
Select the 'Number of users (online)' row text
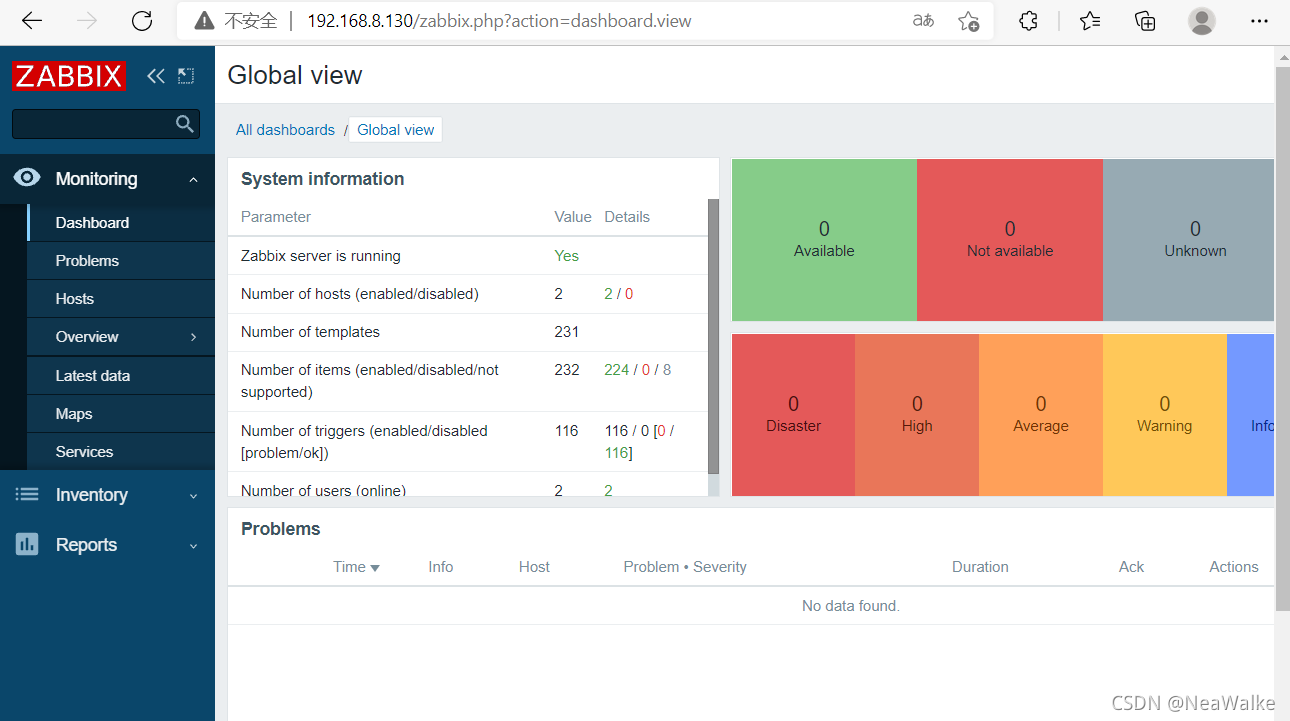pos(324,490)
